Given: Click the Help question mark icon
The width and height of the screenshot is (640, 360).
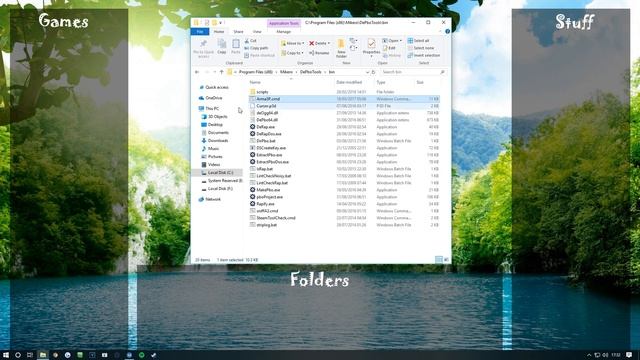Looking at the screenshot, I should click(x=447, y=31).
